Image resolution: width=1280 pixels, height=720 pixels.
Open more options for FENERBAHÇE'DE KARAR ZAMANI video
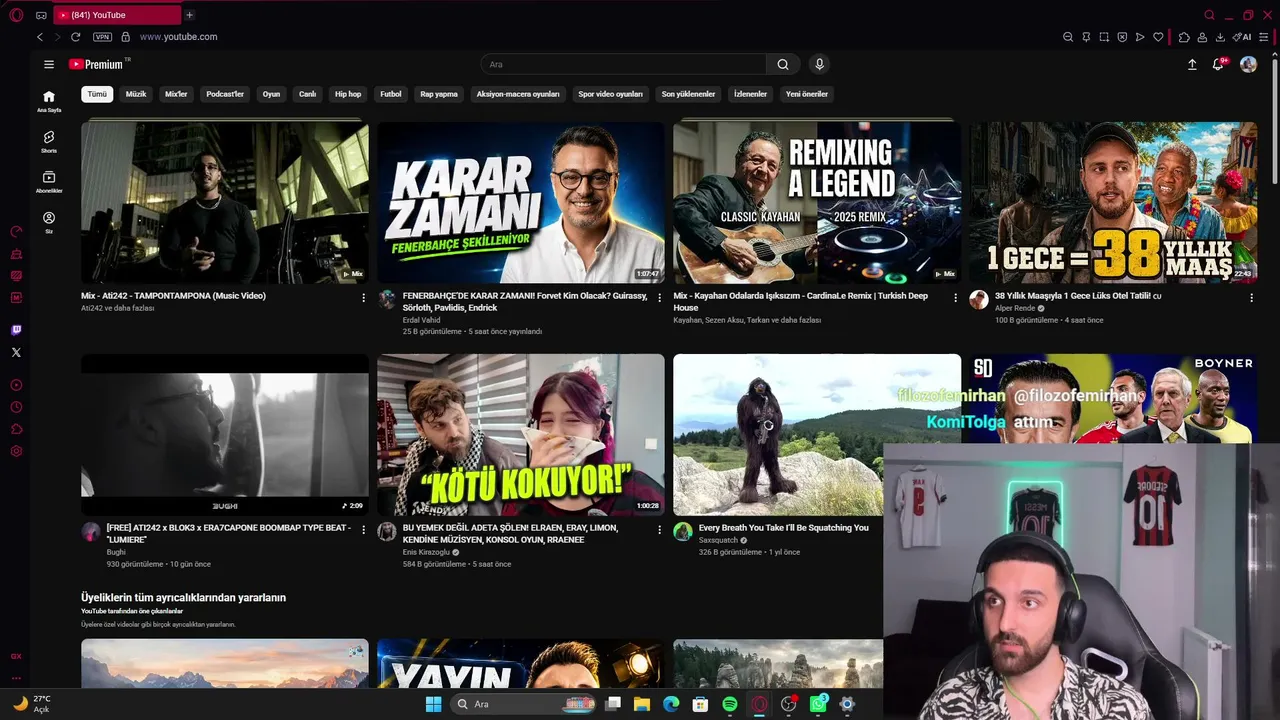point(659,298)
